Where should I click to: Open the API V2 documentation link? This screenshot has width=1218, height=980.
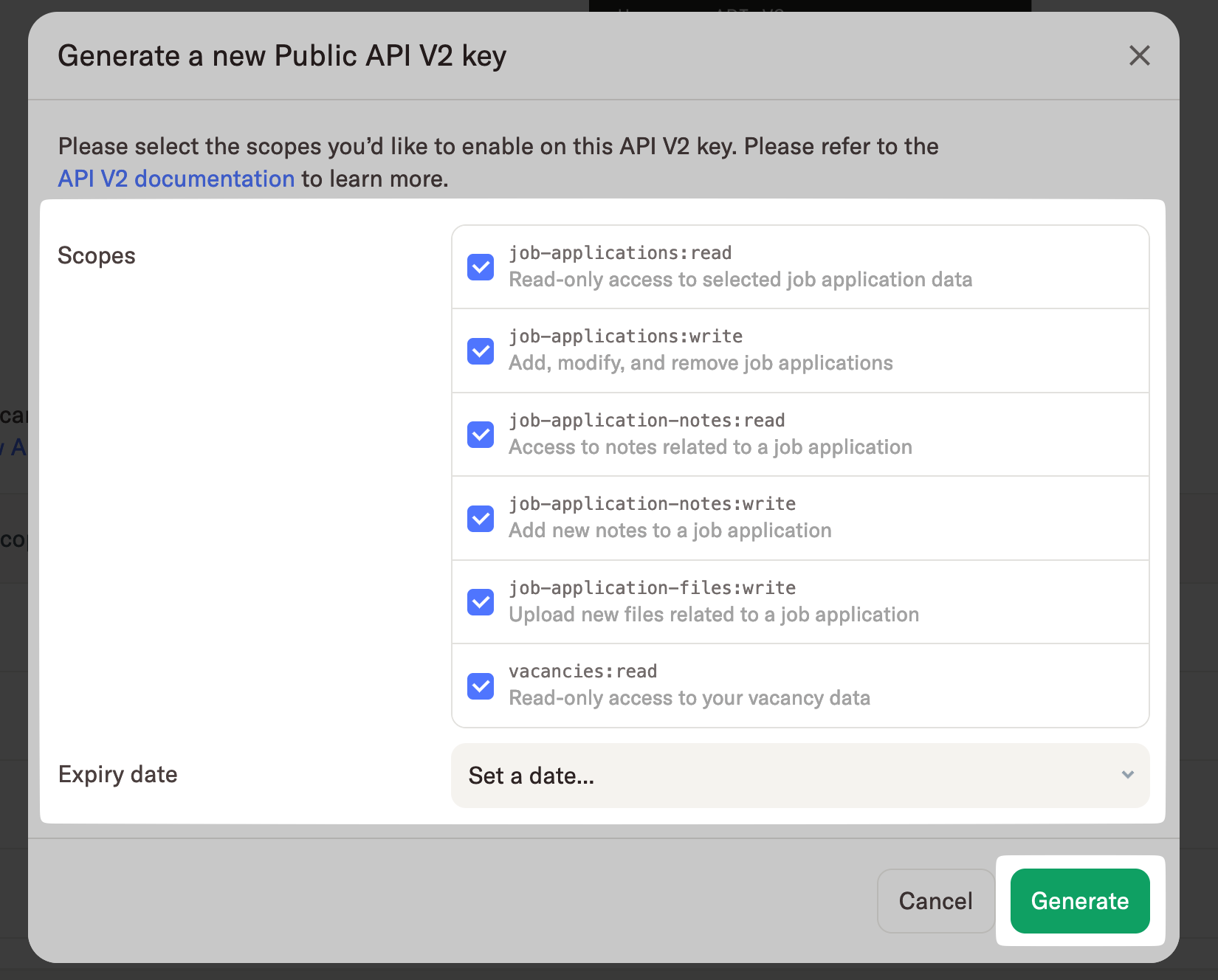point(176,179)
